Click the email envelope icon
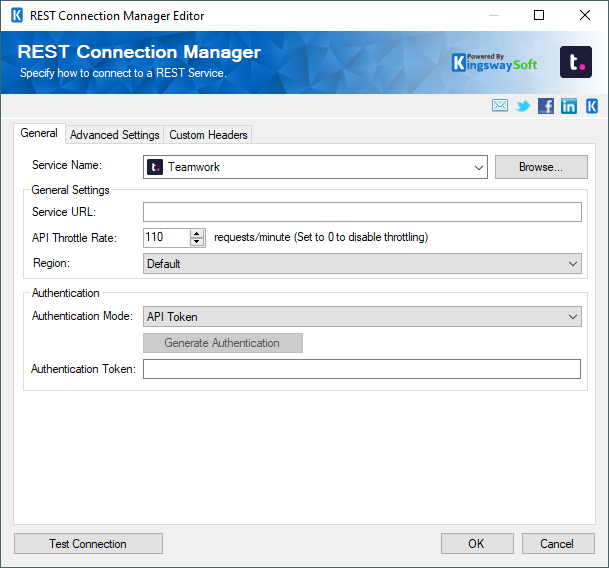Image resolution: width=609 pixels, height=568 pixels. (x=499, y=105)
